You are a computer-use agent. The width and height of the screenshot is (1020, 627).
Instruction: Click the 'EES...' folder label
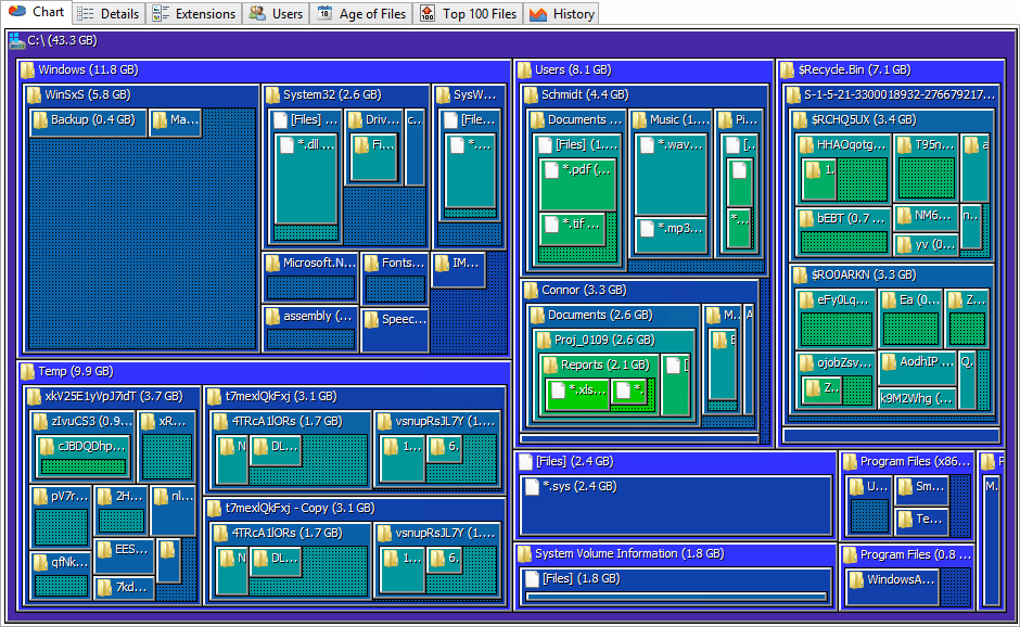[x=131, y=549]
